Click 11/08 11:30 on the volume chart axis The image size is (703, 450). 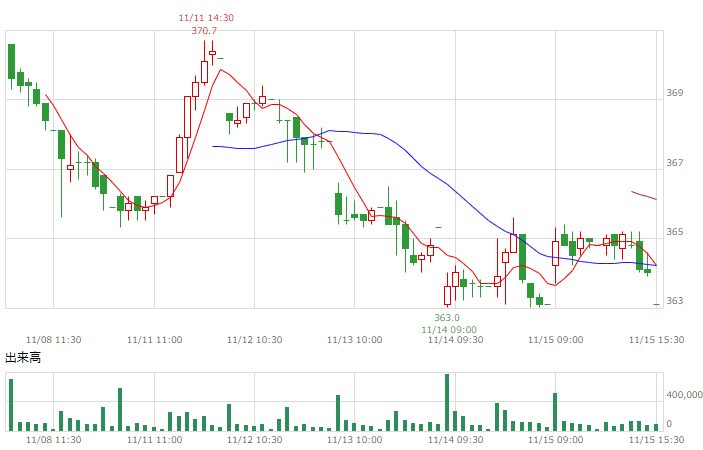tap(54, 439)
